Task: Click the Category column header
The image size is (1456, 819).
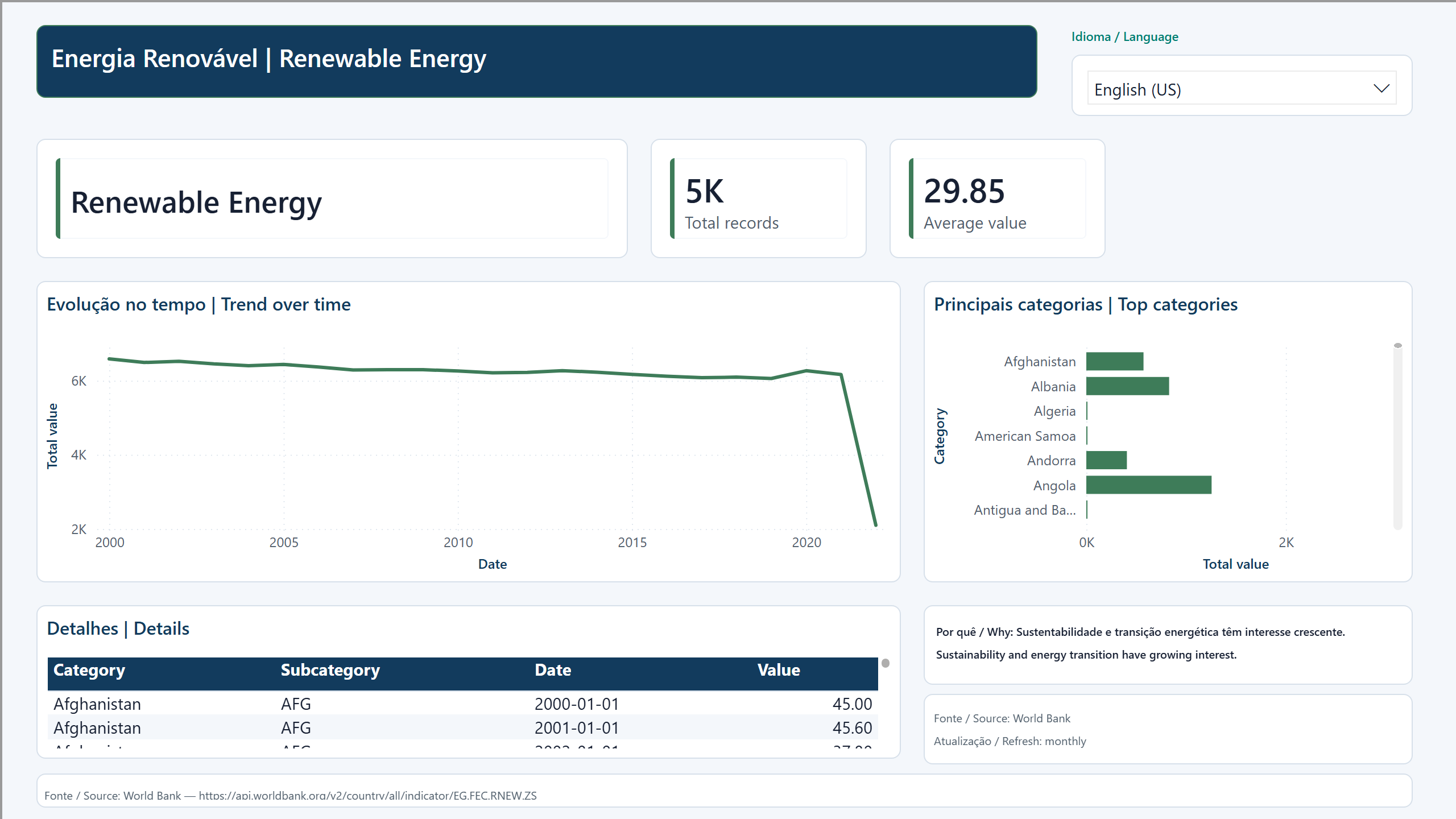Action: [89, 670]
